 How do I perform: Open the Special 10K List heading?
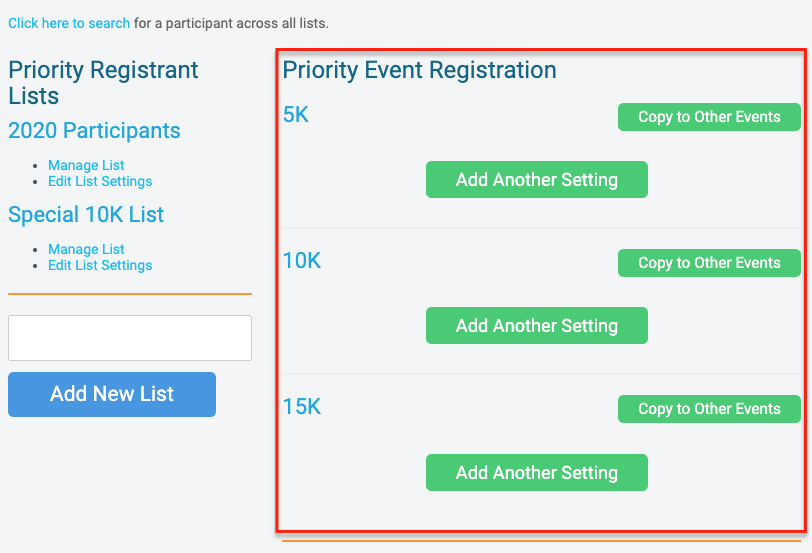pos(86,215)
